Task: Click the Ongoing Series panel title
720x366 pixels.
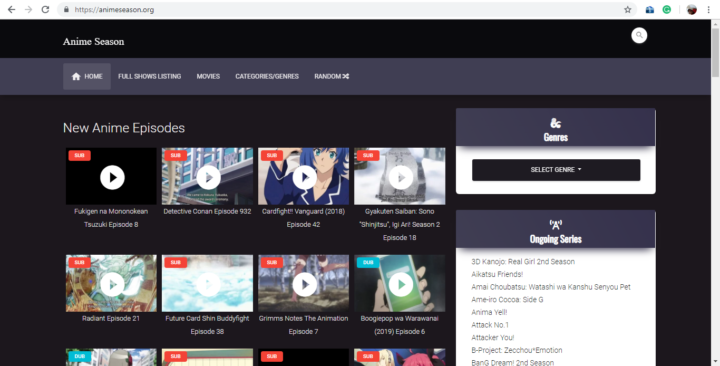Action: coord(556,239)
